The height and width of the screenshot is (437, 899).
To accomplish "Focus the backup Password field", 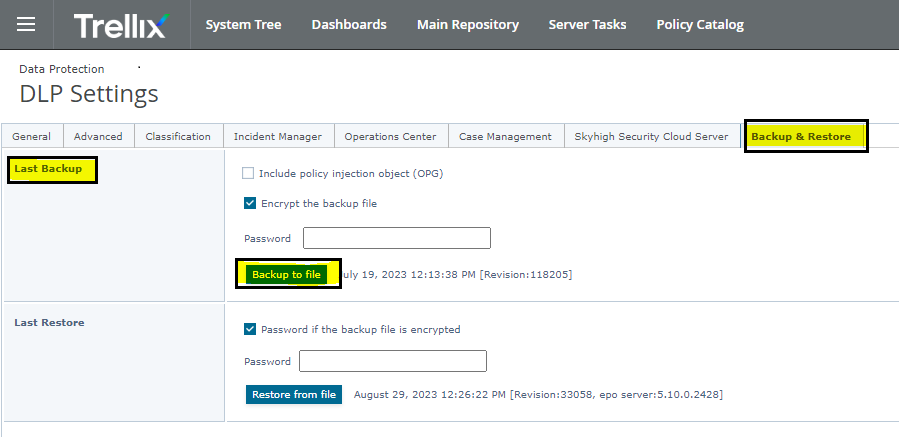I will click(397, 238).
